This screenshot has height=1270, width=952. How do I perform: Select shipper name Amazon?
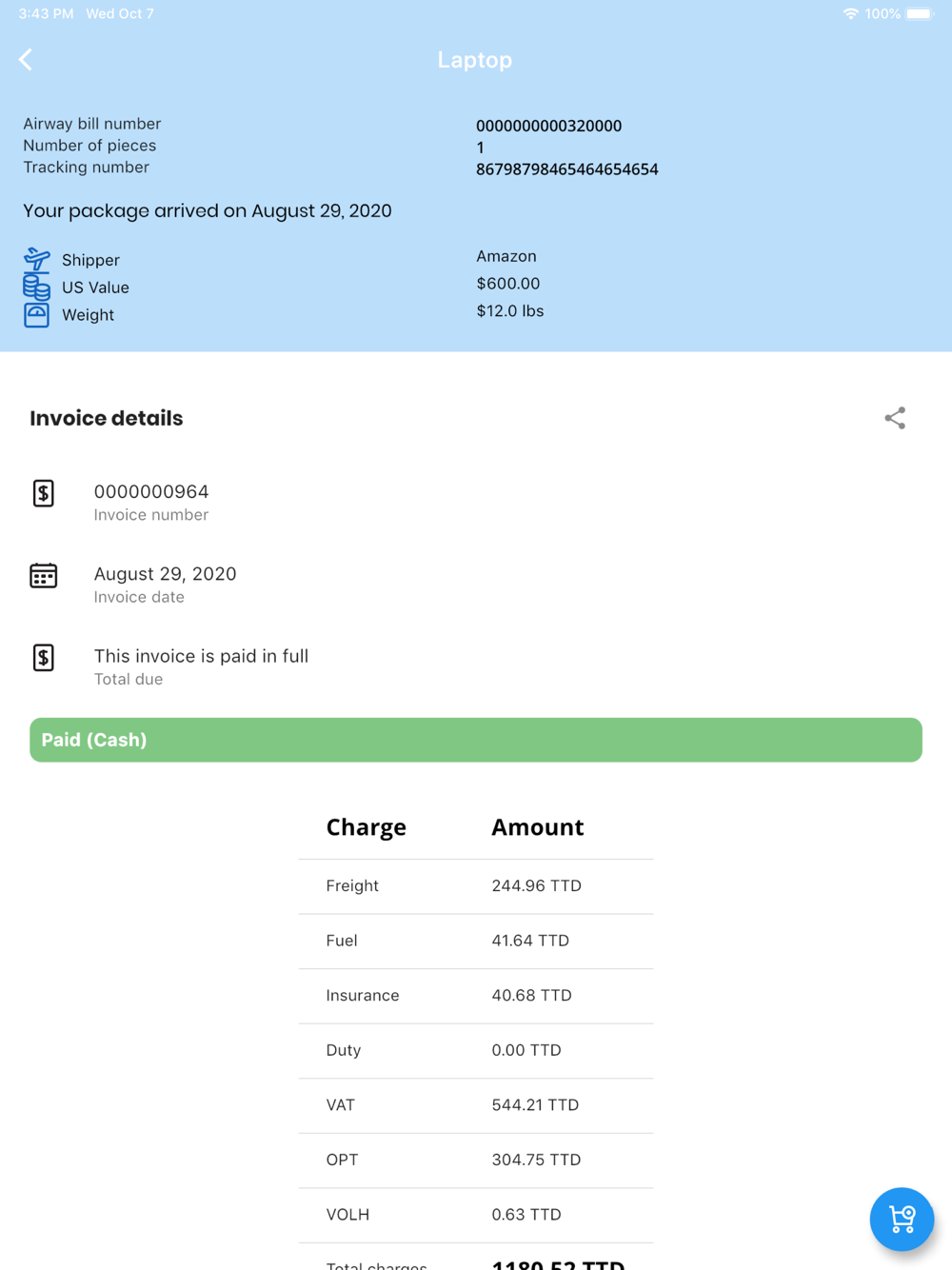click(x=506, y=256)
